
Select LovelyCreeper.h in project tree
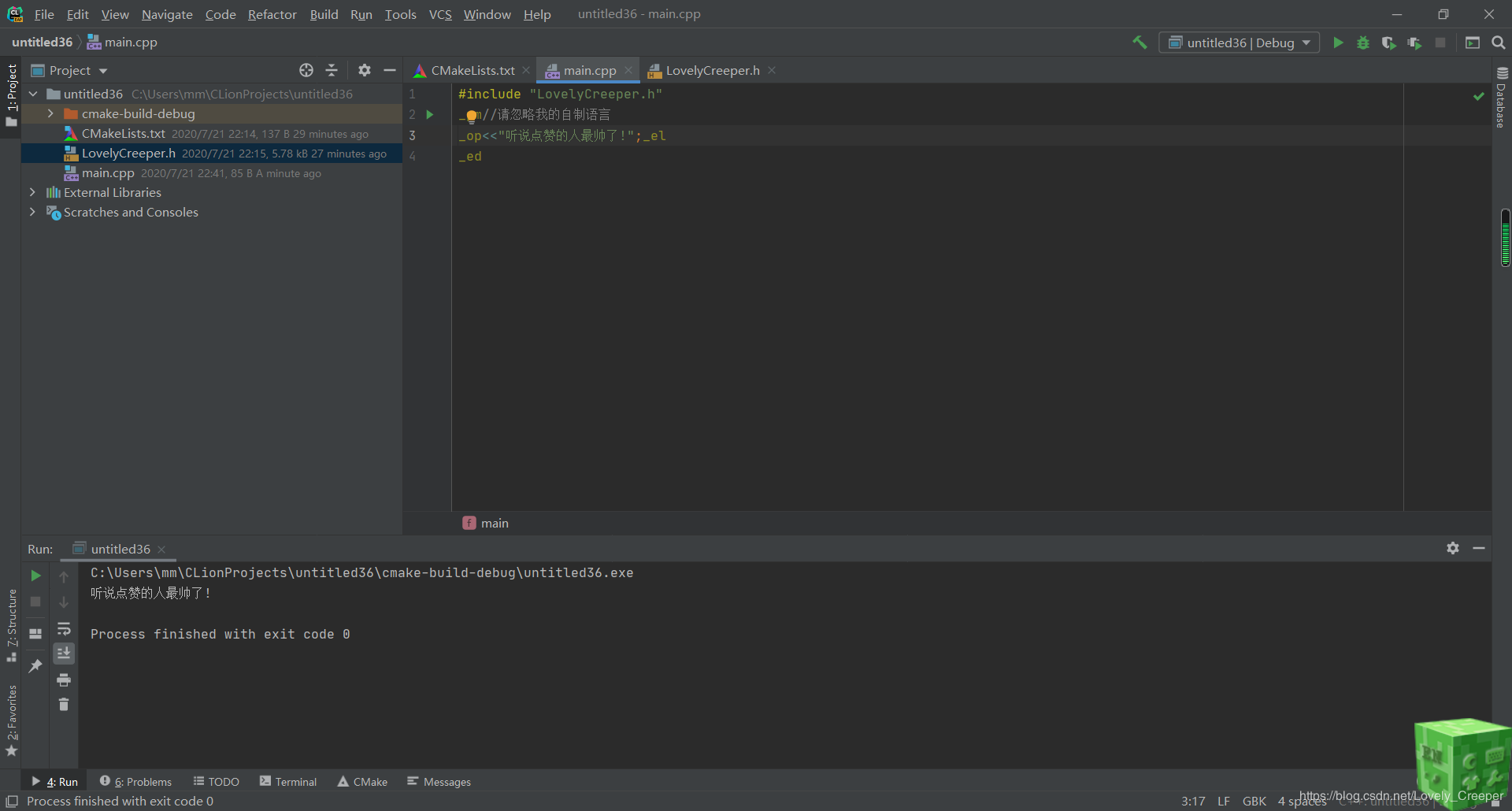click(x=212, y=153)
